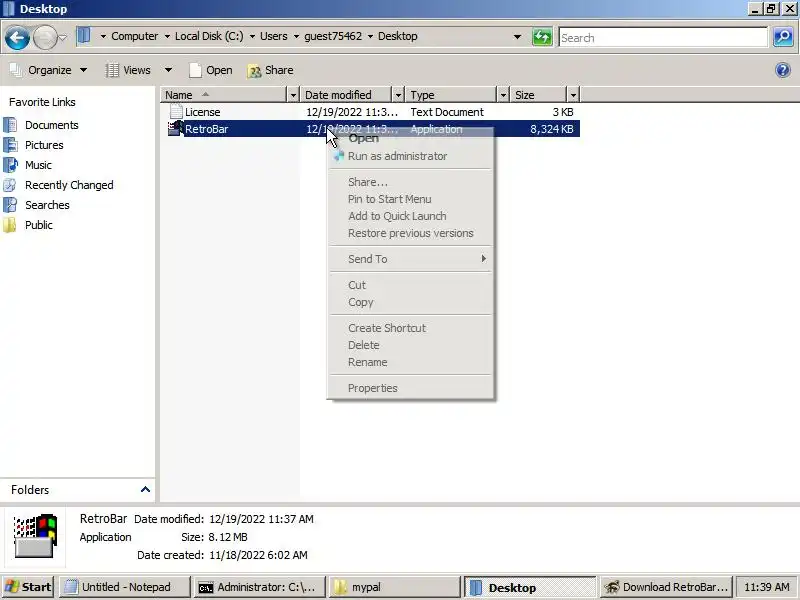Click the blue Help icon

tap(783, 70)
